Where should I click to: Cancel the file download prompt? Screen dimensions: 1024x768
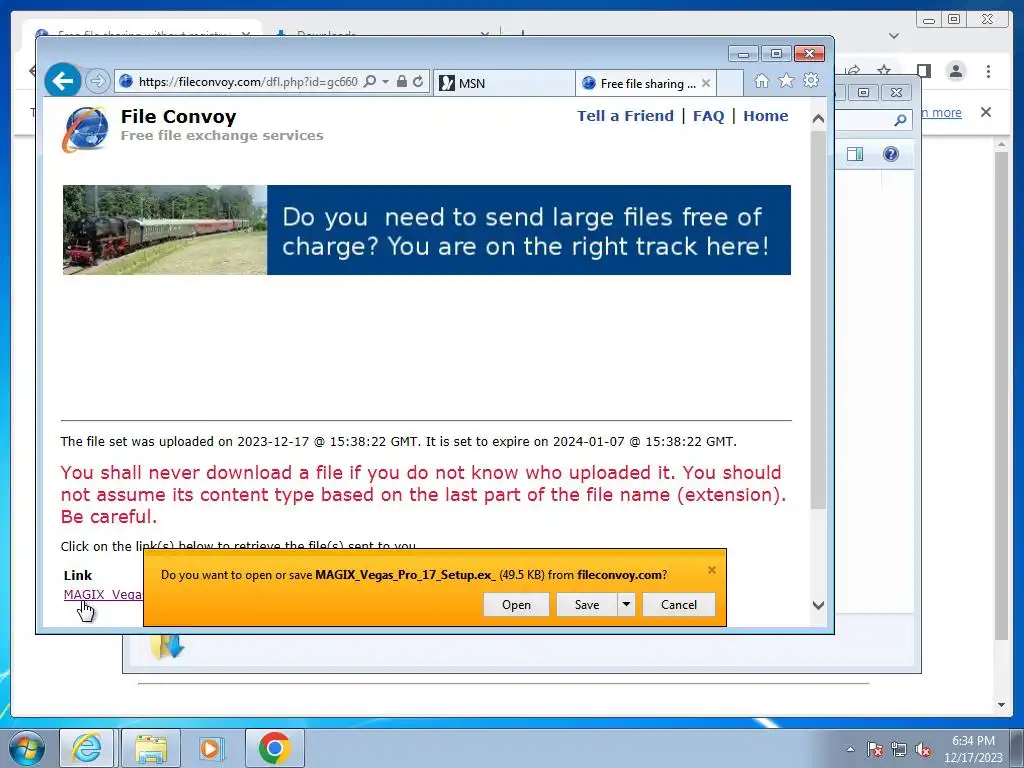point(679,605)
